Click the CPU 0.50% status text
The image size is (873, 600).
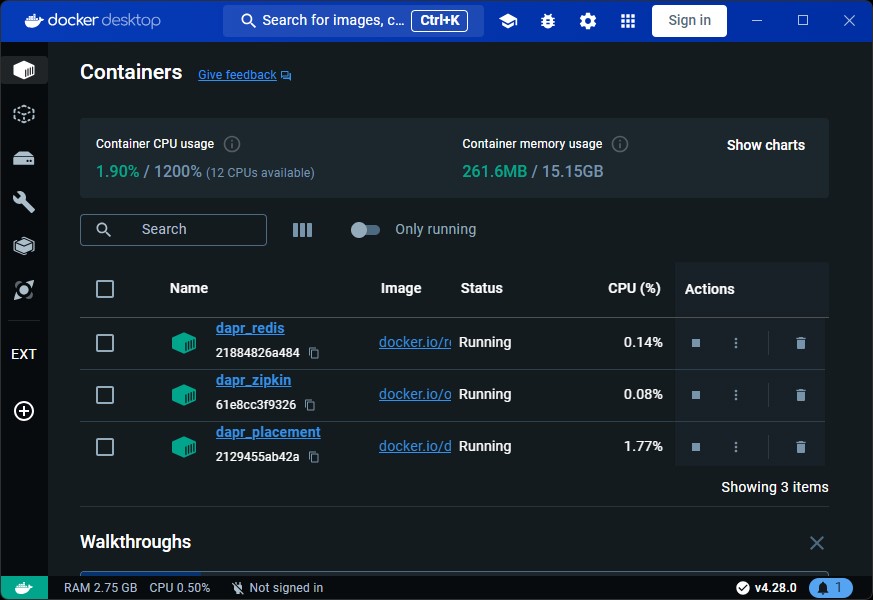(x=179, y=588)
